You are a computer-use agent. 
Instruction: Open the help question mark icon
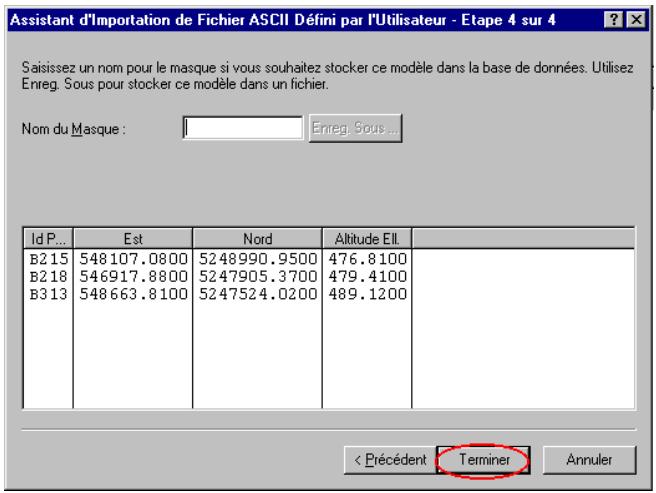coord(614,20)
